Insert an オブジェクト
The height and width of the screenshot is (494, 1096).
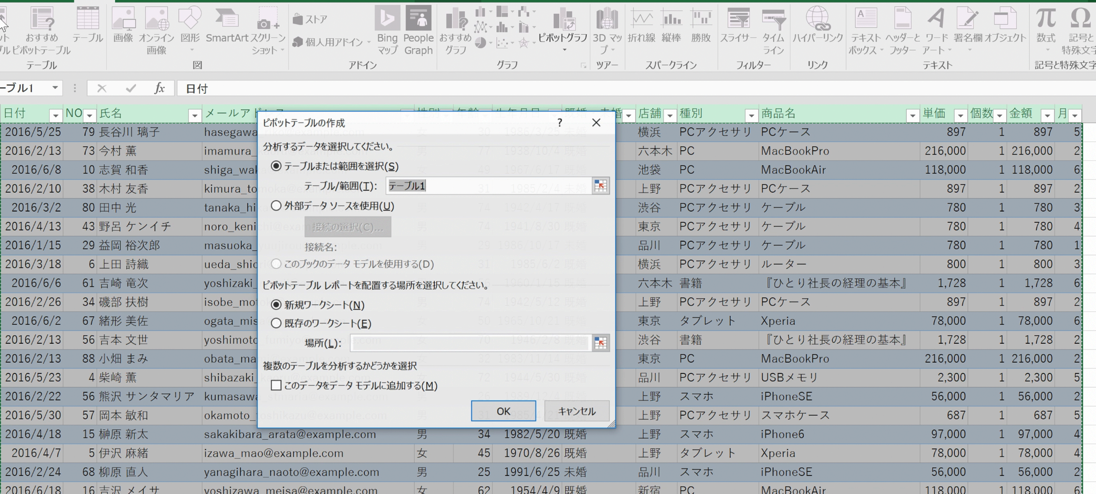coord(1004,27)
